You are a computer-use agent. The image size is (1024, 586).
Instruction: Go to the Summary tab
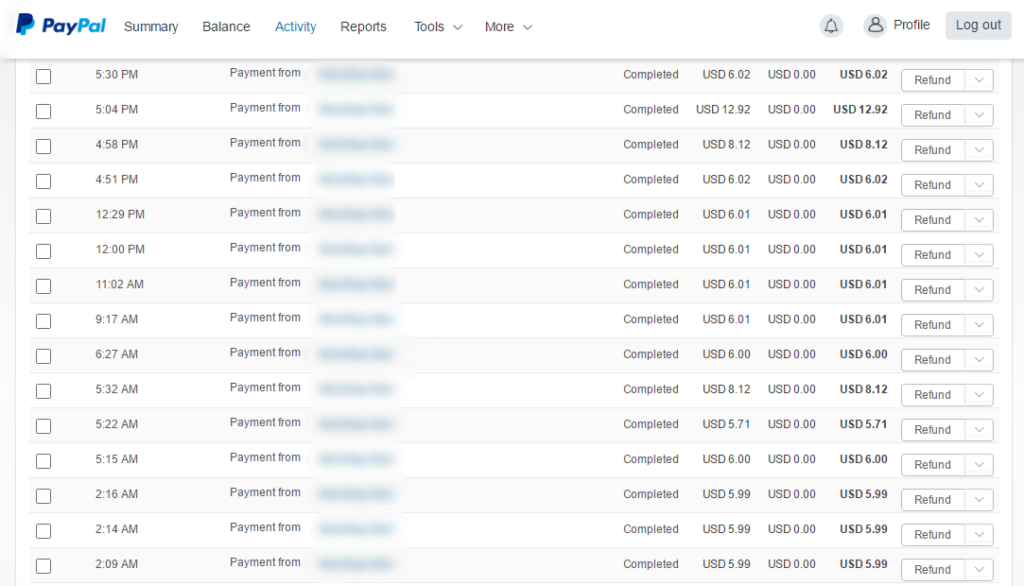151,27
